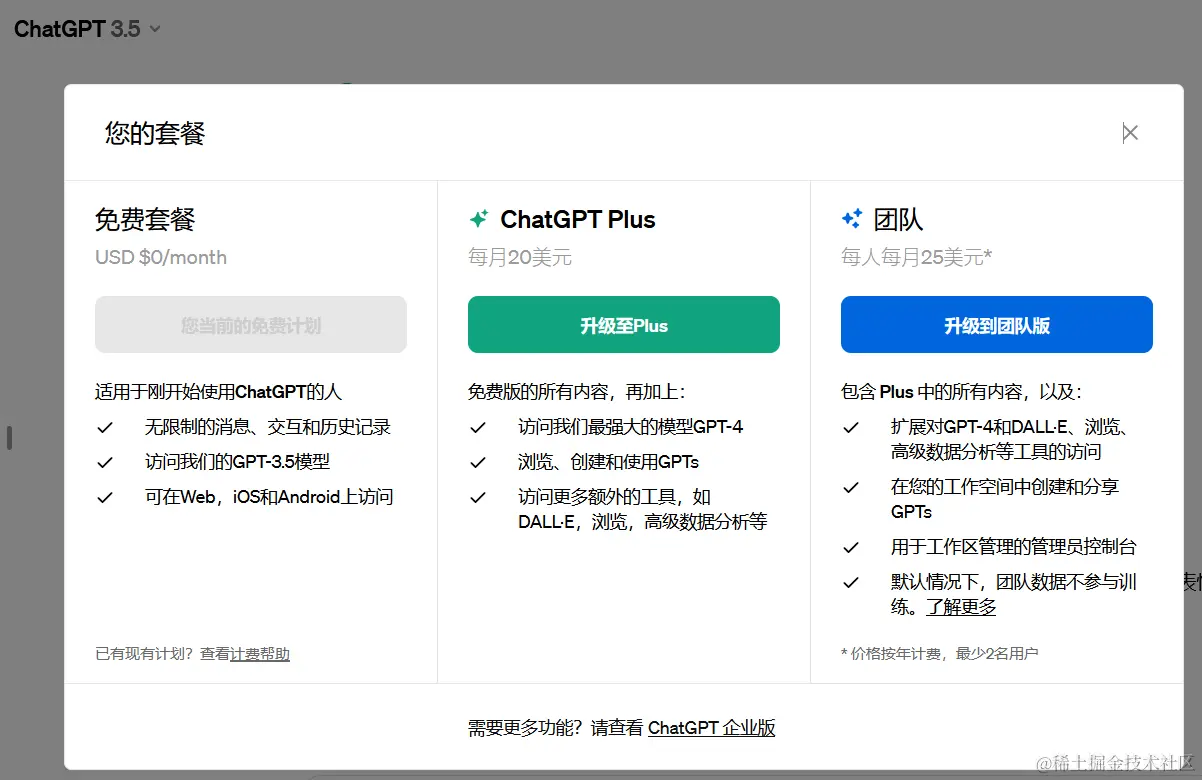1202x780 pixels.
Task: Click the disabled 您当前的免费计划 button
Action: (x=250, y=324)
